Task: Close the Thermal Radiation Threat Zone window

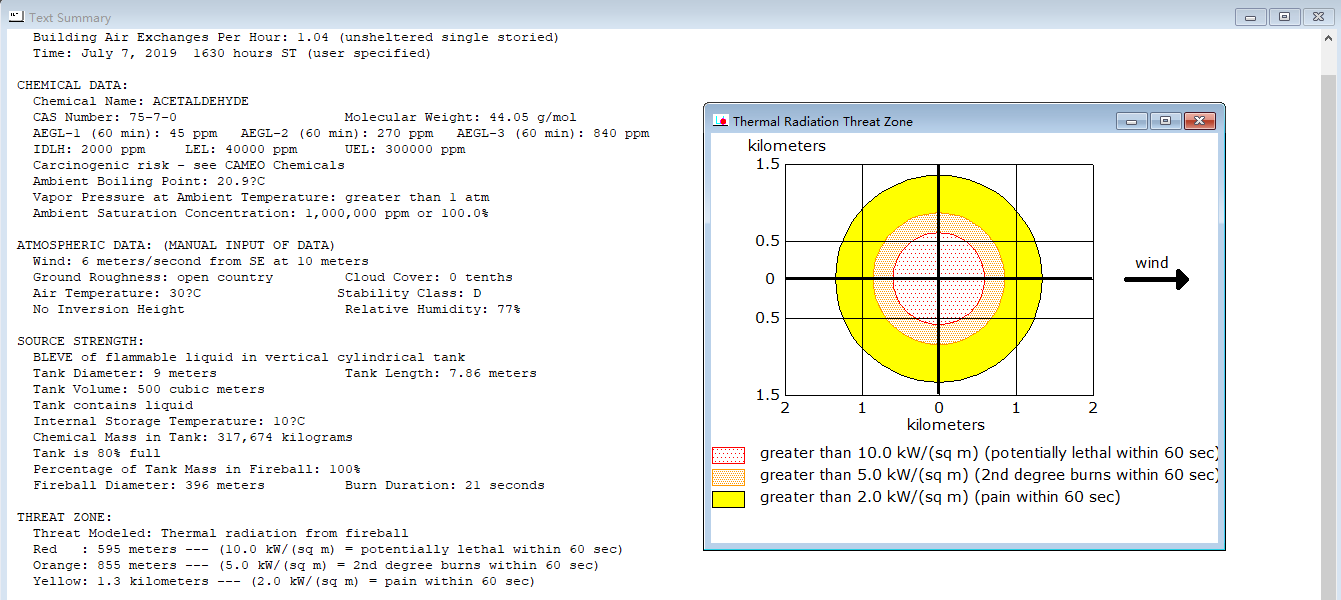Action: tap(1199, 121)
